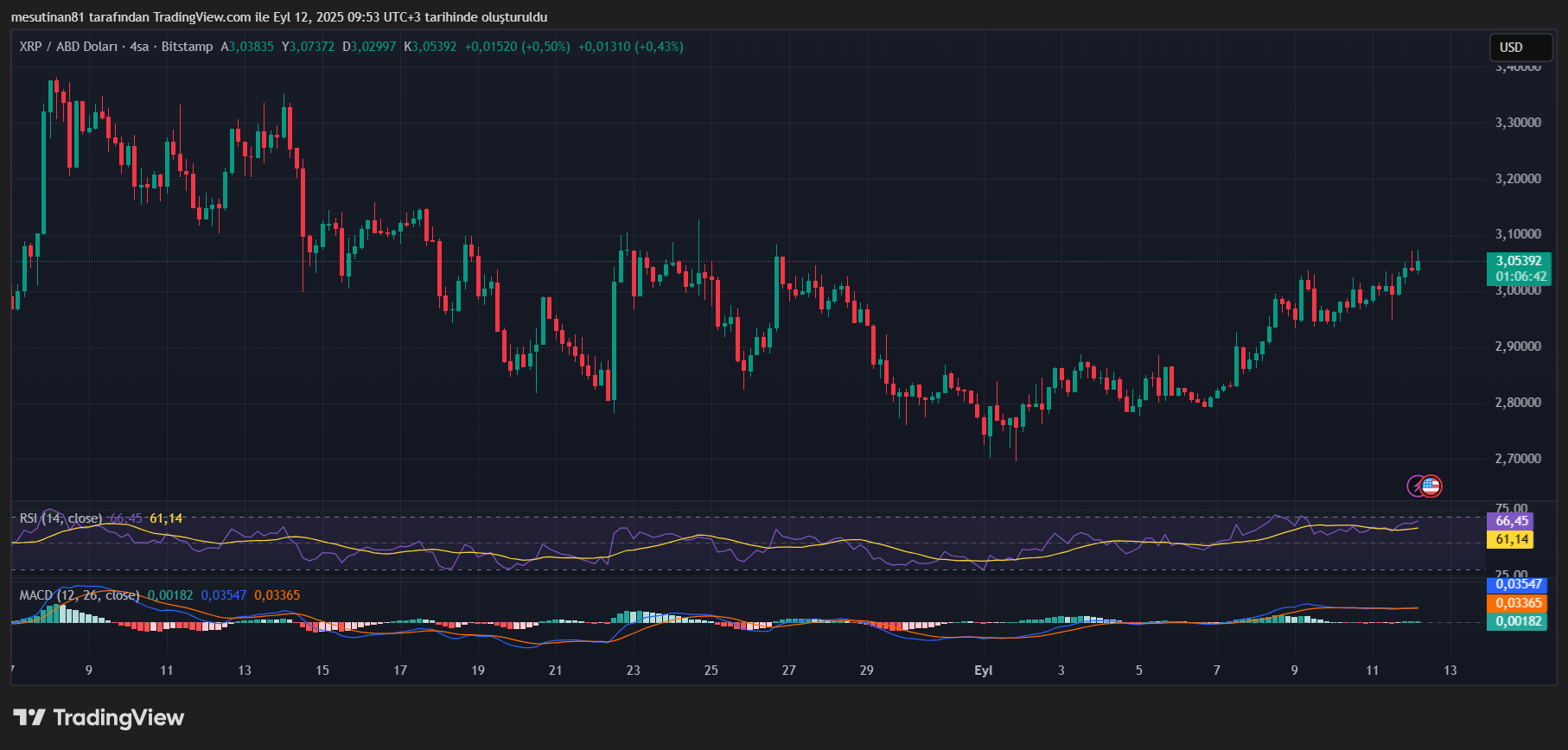This screenshot has height=750, width=1568.
Task: Click the US flag economic event icon
Action: [x=1431, y=486]
